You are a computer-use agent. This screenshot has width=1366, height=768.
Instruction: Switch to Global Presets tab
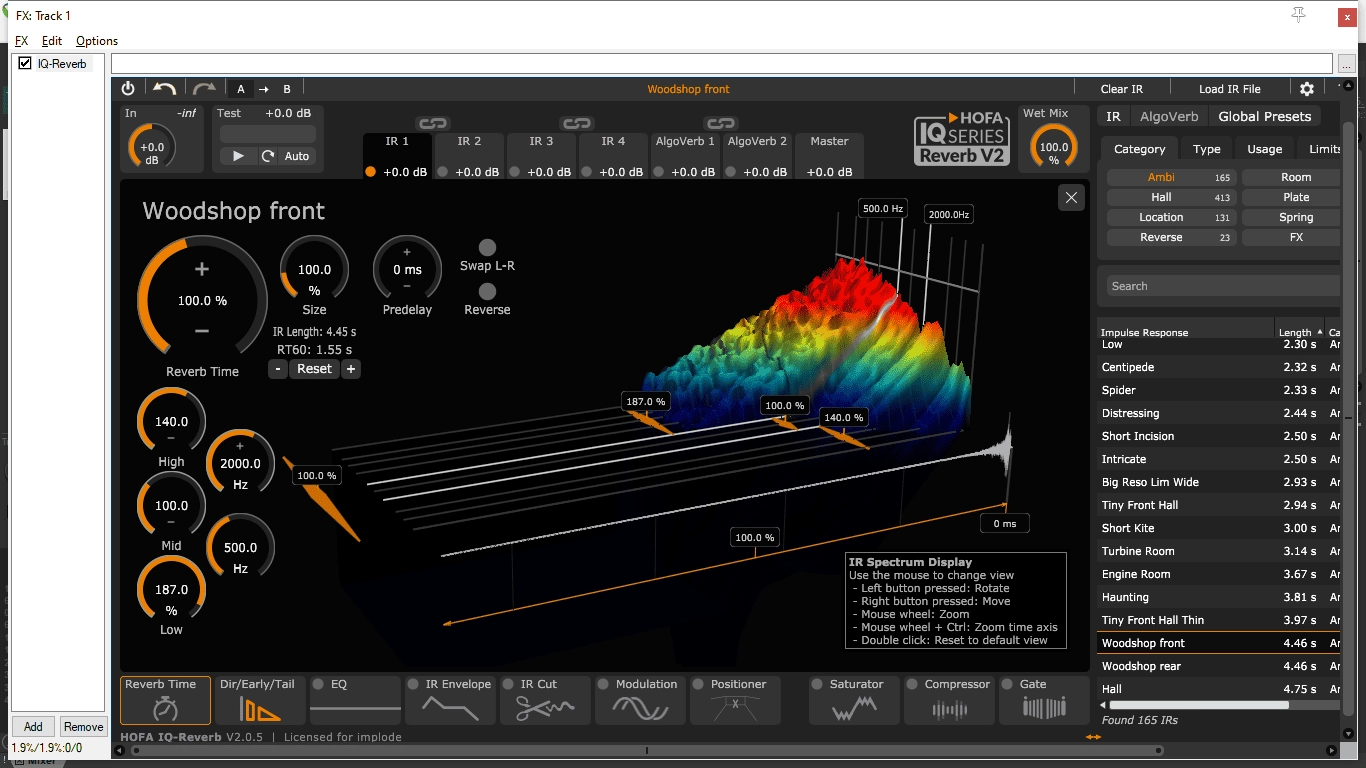coord(1264,116)
